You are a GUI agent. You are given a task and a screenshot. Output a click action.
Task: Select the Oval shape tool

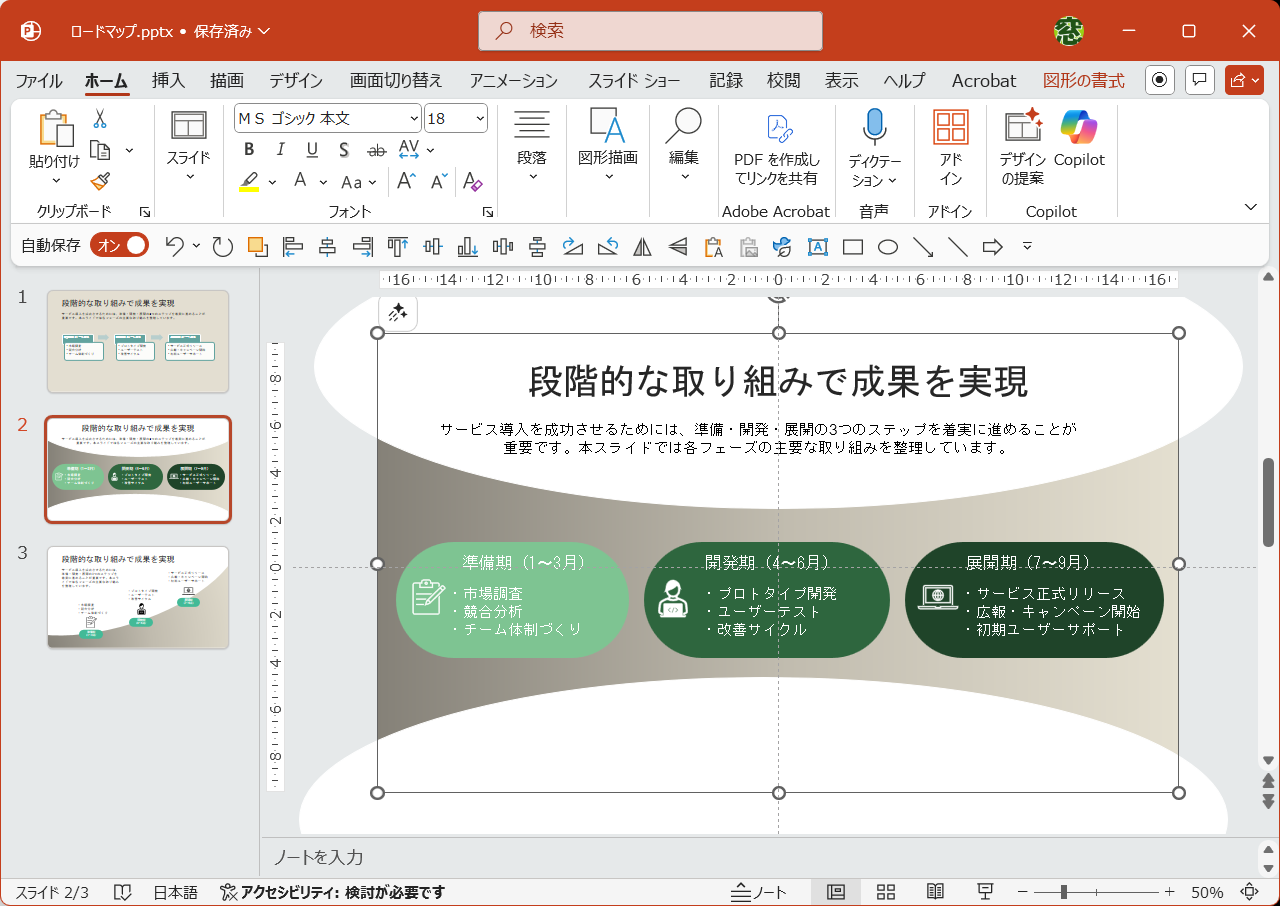888,246
